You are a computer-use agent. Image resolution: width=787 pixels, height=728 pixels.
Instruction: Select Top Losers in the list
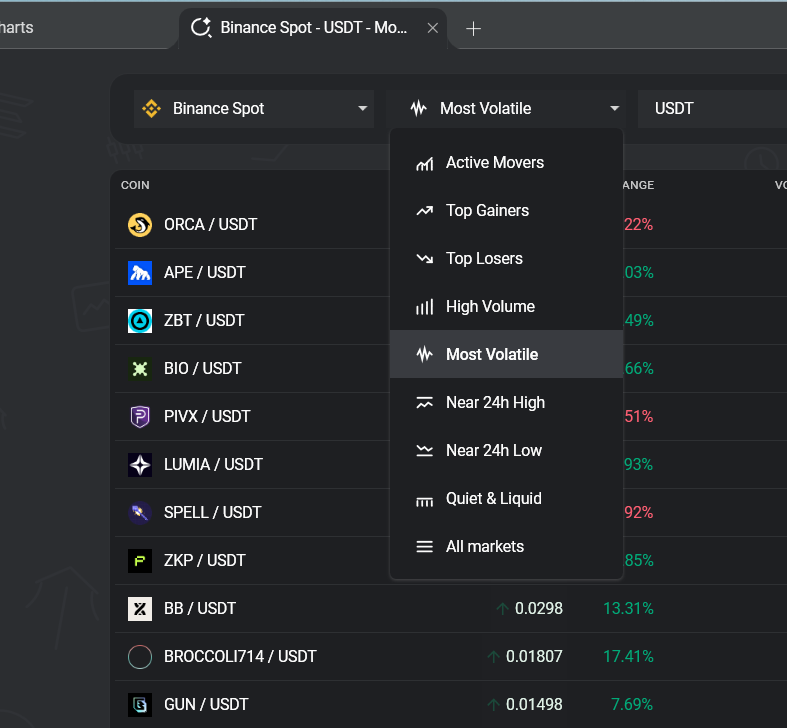point(484,259)
